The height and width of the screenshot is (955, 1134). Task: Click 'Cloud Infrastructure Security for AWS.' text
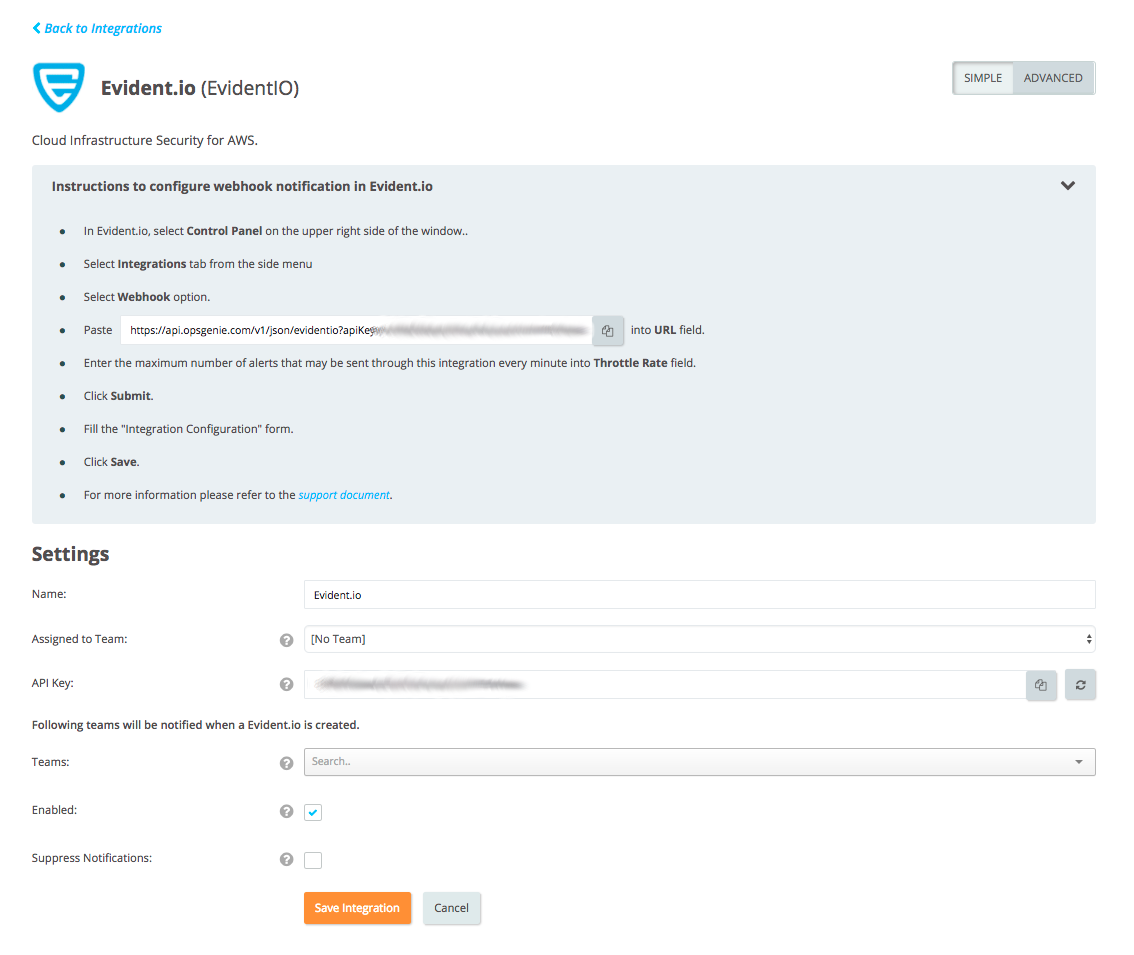(145, 140)
